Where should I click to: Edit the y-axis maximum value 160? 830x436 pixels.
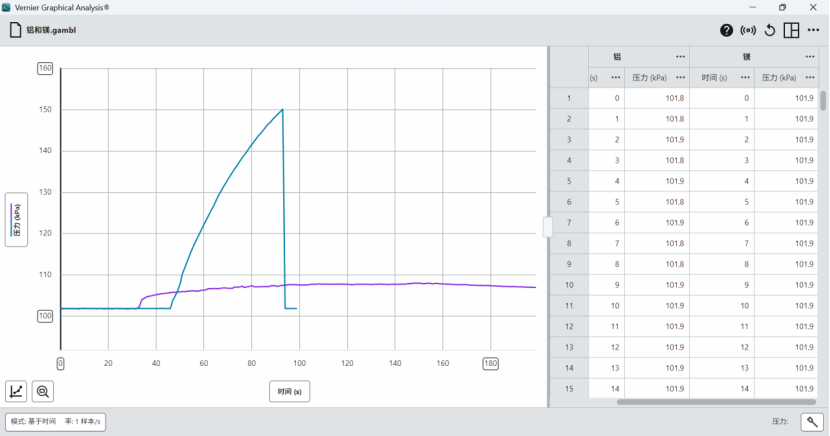45,68
